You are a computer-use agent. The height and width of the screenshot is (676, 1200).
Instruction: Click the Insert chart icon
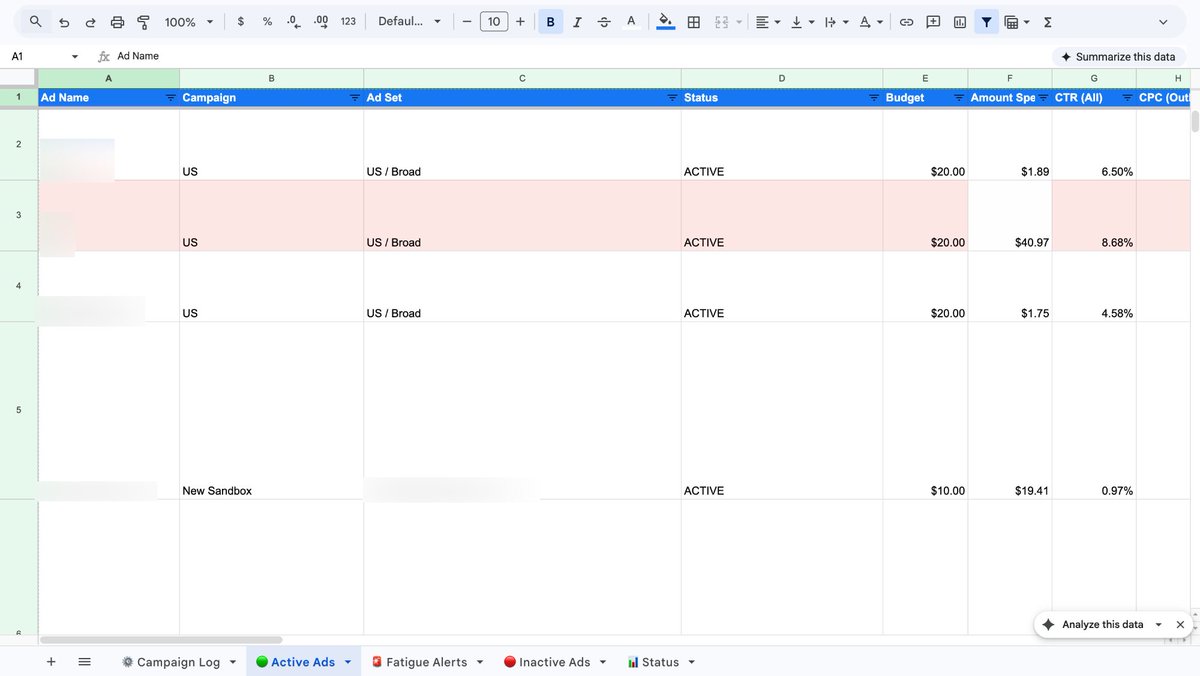(x=960, y=21)
